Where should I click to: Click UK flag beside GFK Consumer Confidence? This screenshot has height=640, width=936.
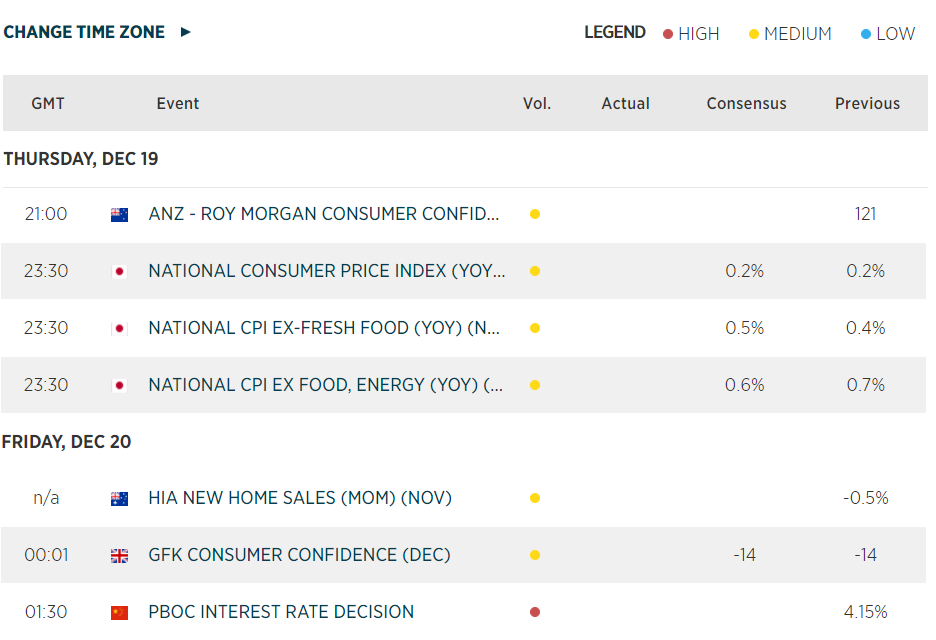[119, 555]
